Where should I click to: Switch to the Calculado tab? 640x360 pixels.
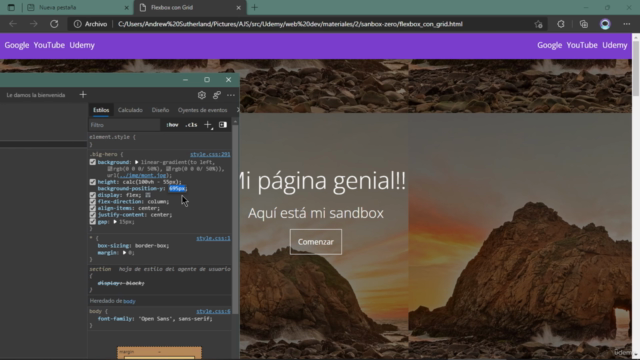[130, 110]
